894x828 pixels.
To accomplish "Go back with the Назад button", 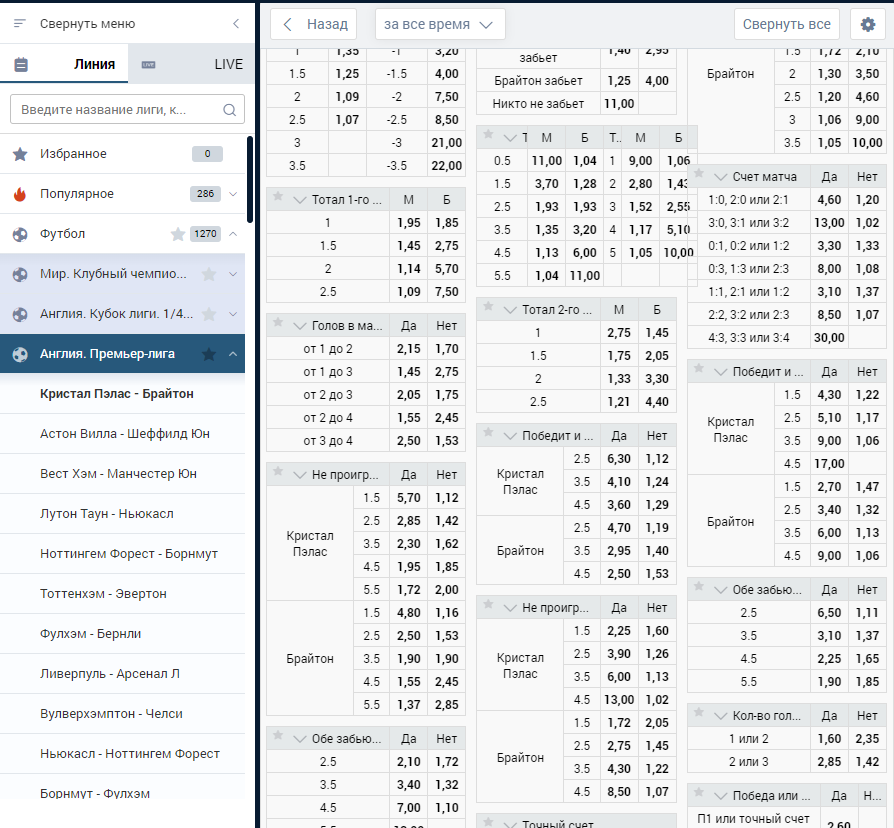I will (314, 24).
